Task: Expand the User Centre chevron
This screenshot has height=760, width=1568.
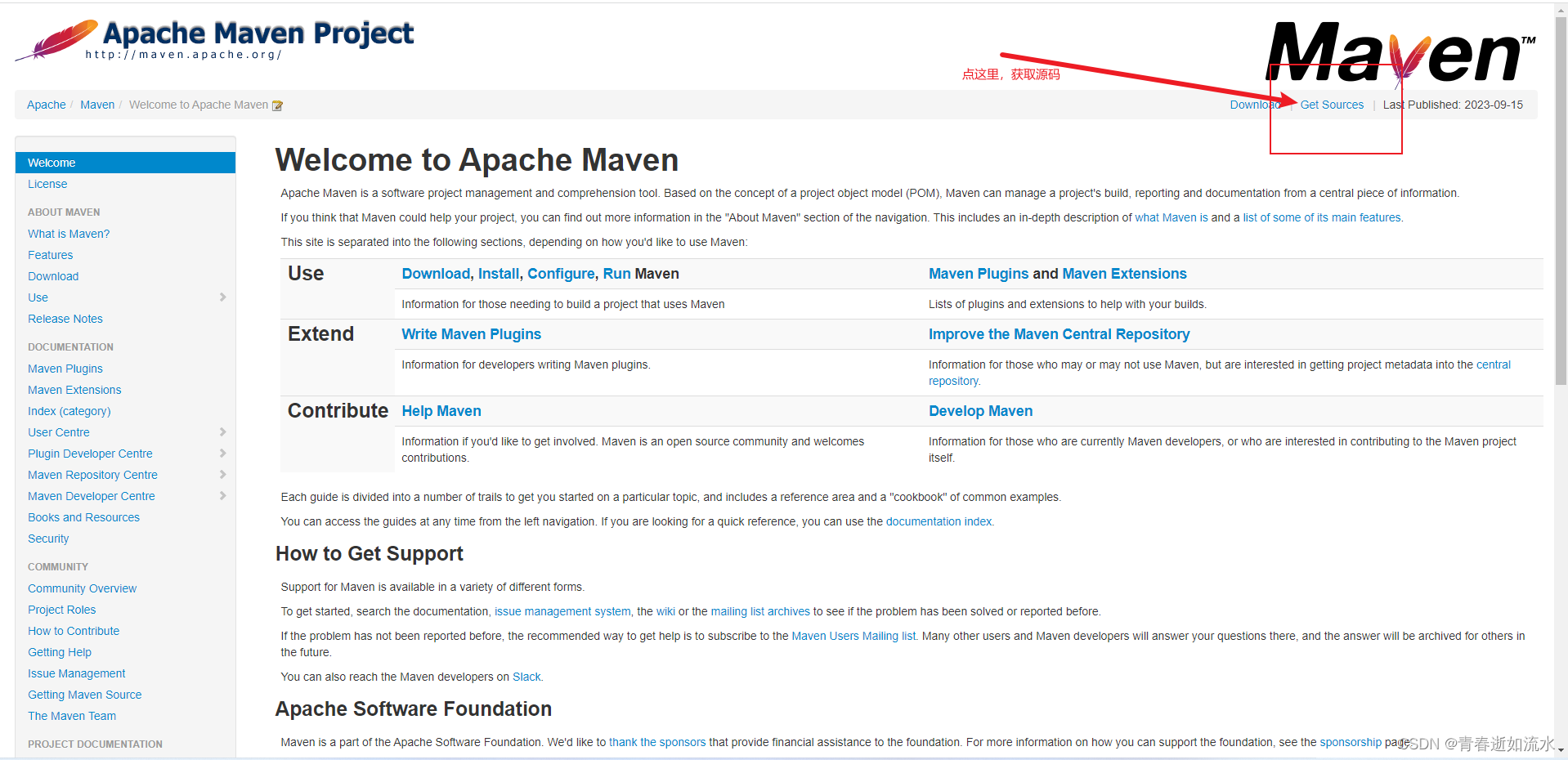Action: coord(222,432)
